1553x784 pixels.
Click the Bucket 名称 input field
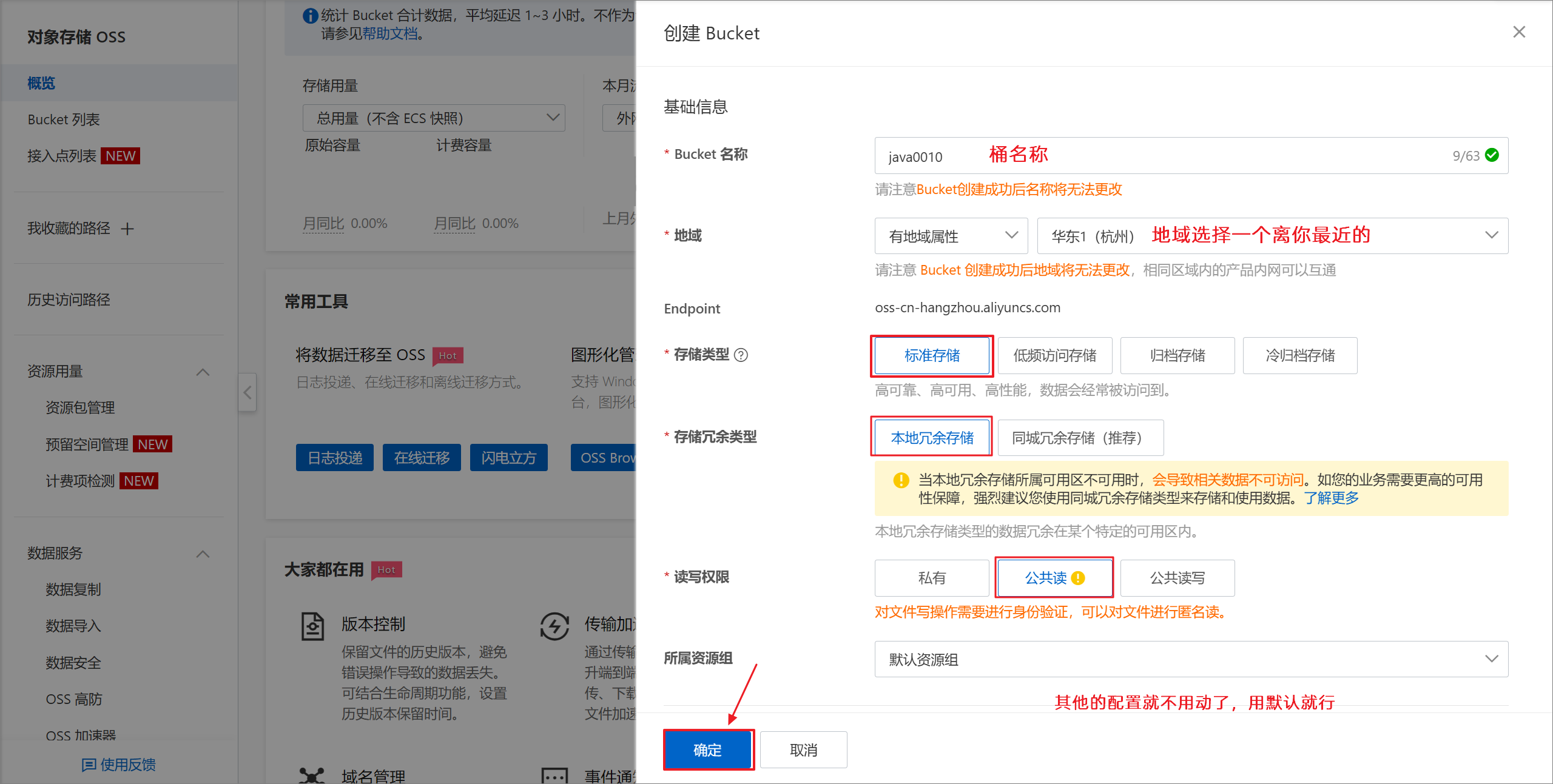[1191, 155]
